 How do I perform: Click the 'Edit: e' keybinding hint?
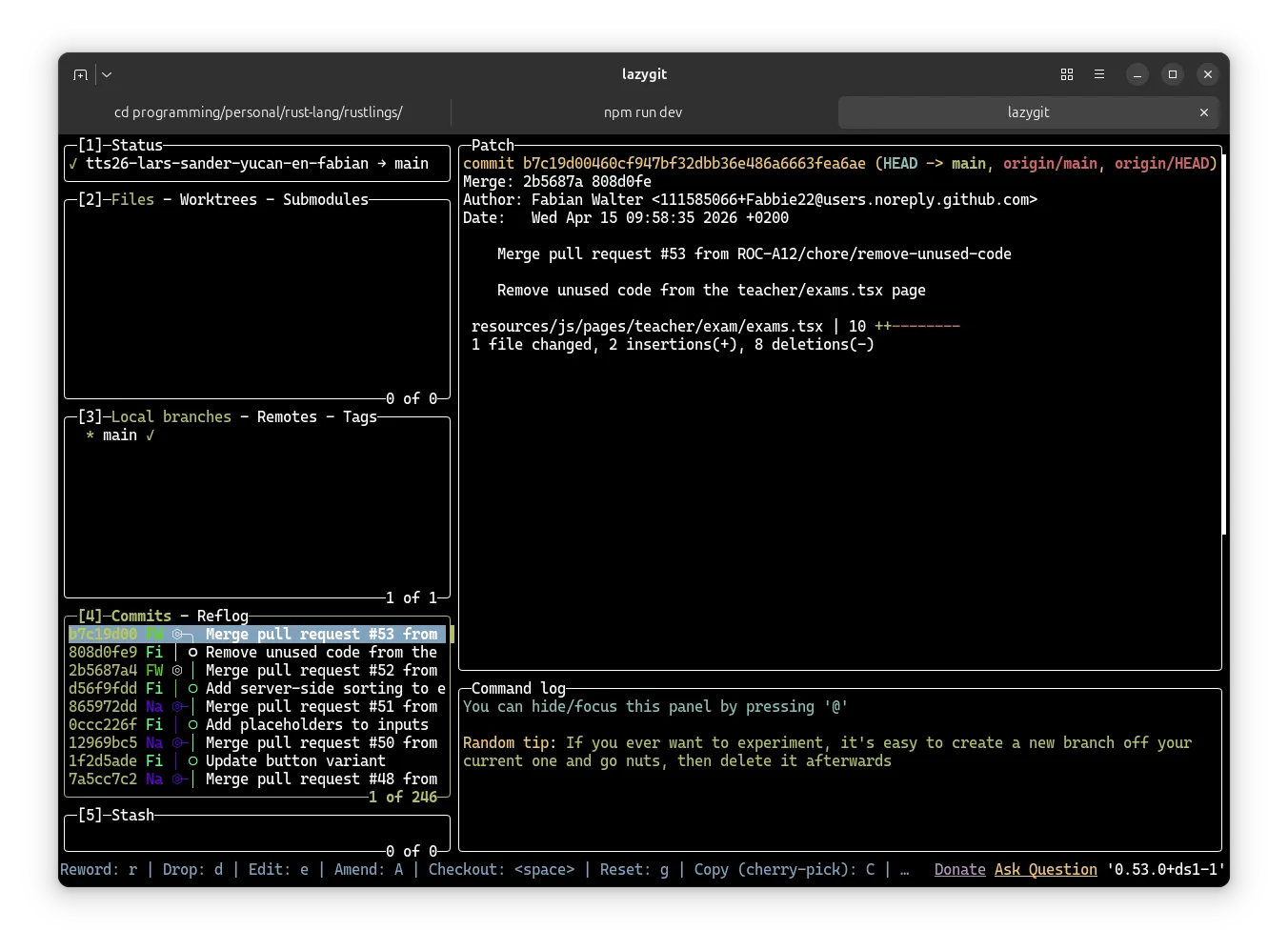pyautogui.click(x=278, y=870)
